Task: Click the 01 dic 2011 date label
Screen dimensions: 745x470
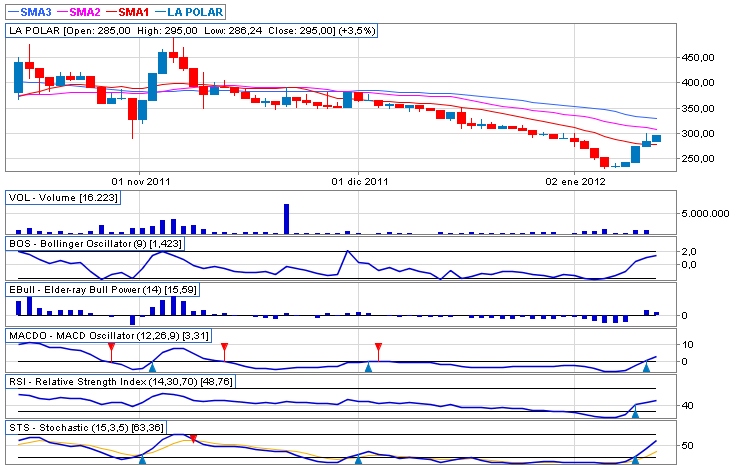Action: [x=359, y=182]
